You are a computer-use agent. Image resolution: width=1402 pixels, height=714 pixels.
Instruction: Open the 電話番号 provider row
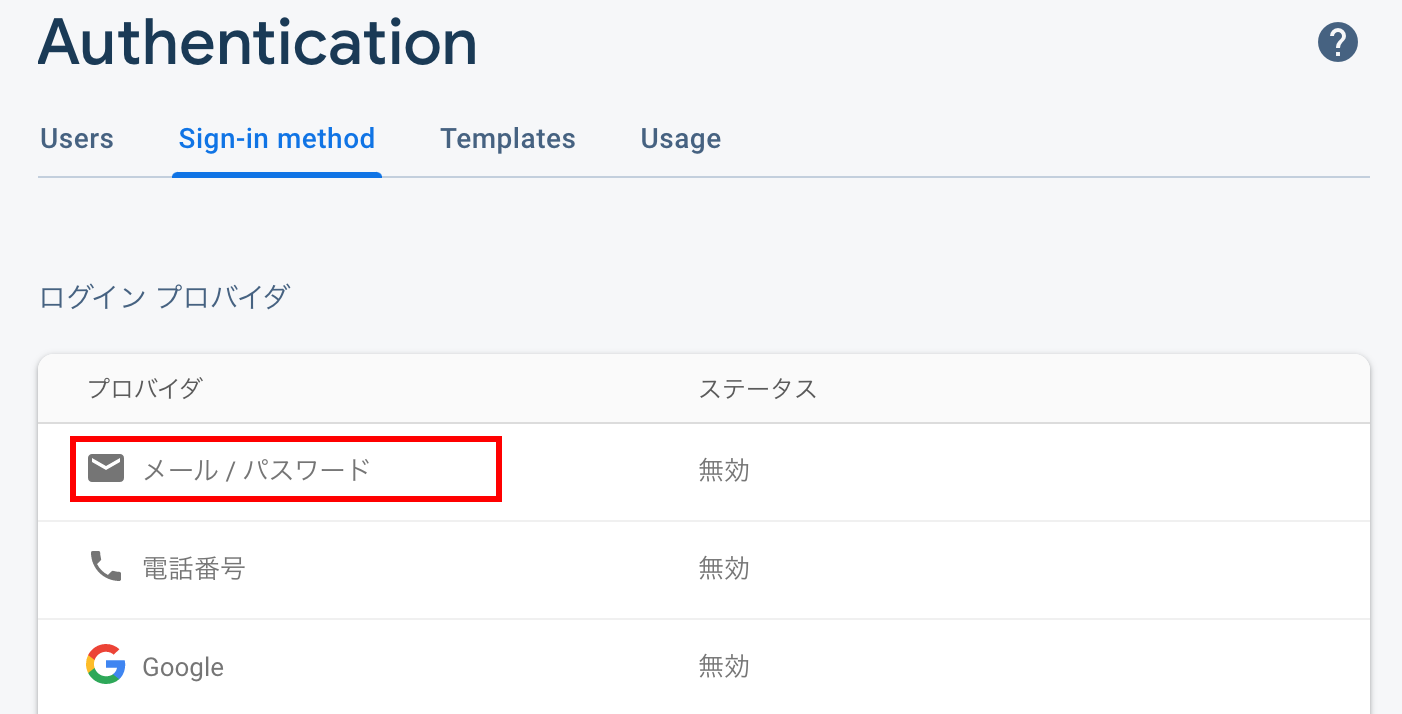coord(704,569)
